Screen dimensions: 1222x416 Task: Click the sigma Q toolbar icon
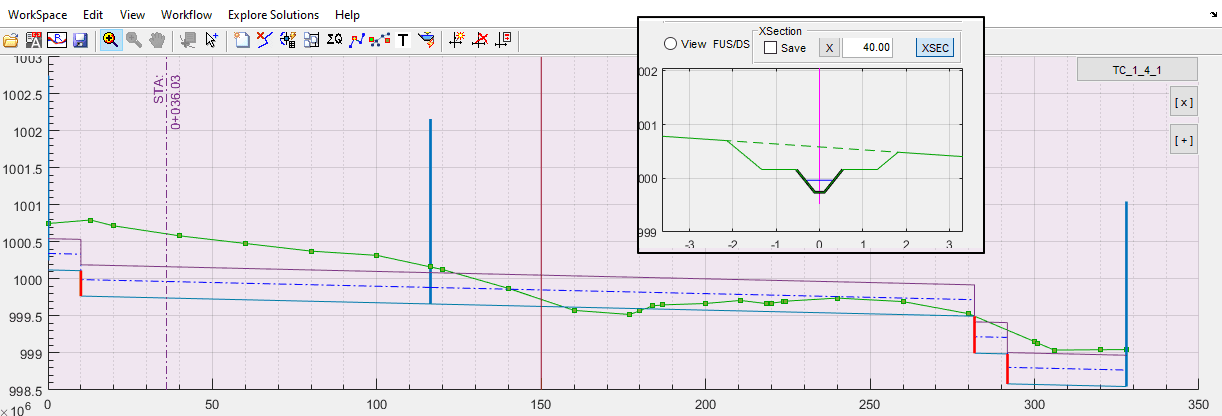(335, 40)
